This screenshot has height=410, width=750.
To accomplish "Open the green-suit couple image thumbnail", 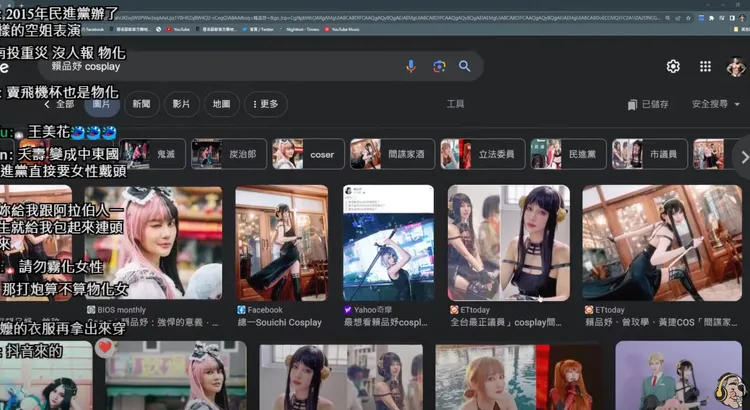I will (x=678, y=376).
